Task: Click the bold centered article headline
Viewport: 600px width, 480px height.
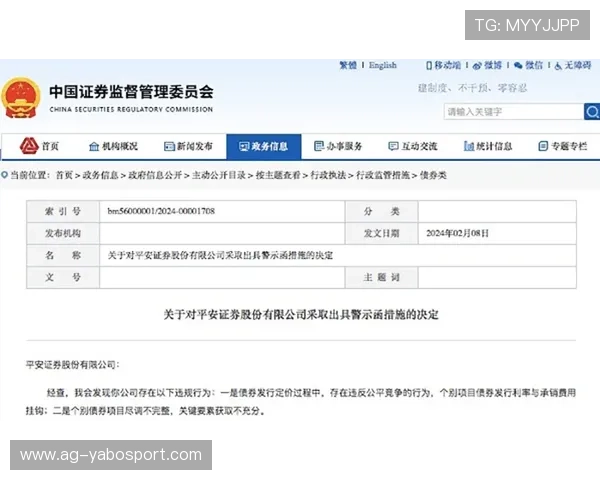Action: (301, 315)
